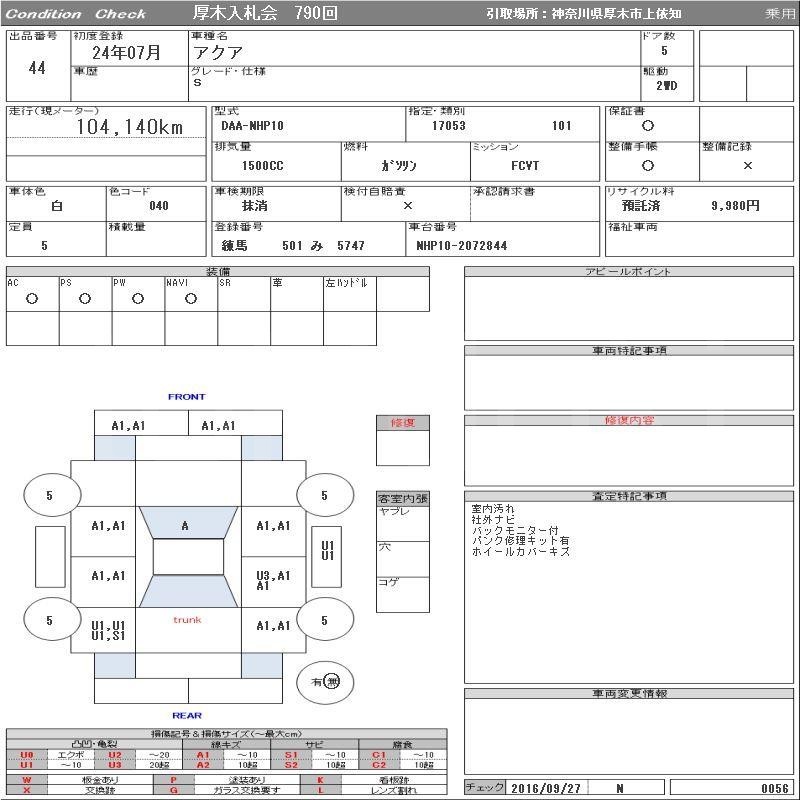Click the '左ハンドル' equipment cell
The height and width of the screenshot is (800, 800).
350,294
